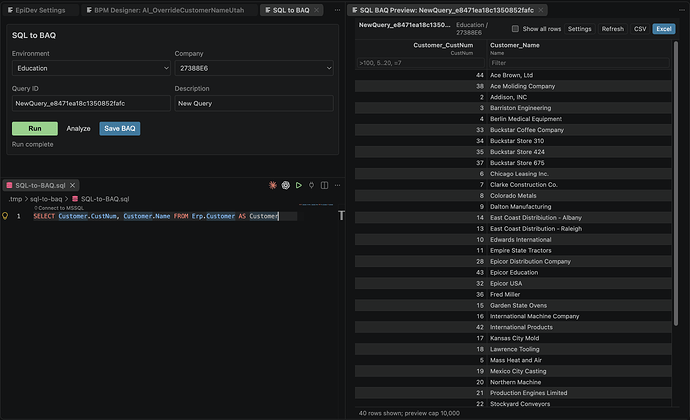Screen dimensions: 690x420
Task: Open more actions ellipsis beside SQL to BAQ tab
Action: [338, 10]
